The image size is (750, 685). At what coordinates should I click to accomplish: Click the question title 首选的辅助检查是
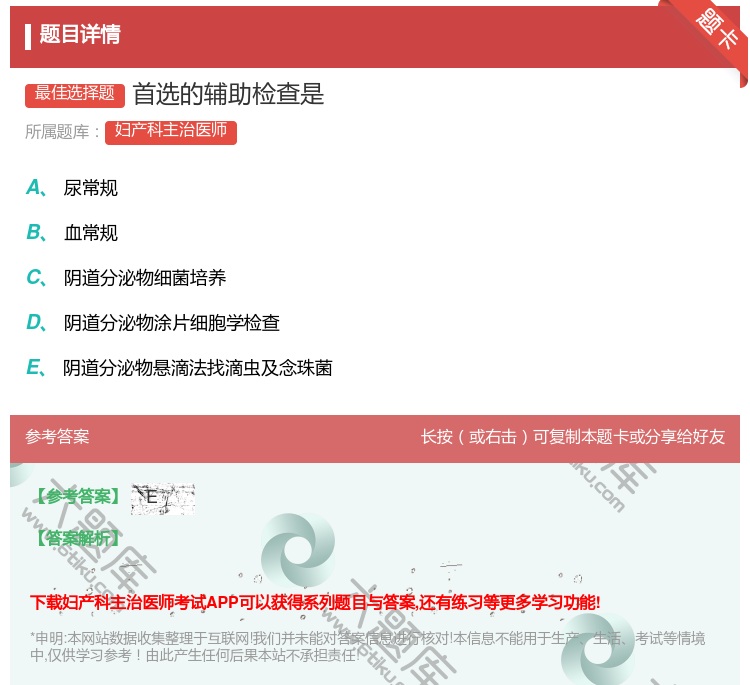(228, 94)
